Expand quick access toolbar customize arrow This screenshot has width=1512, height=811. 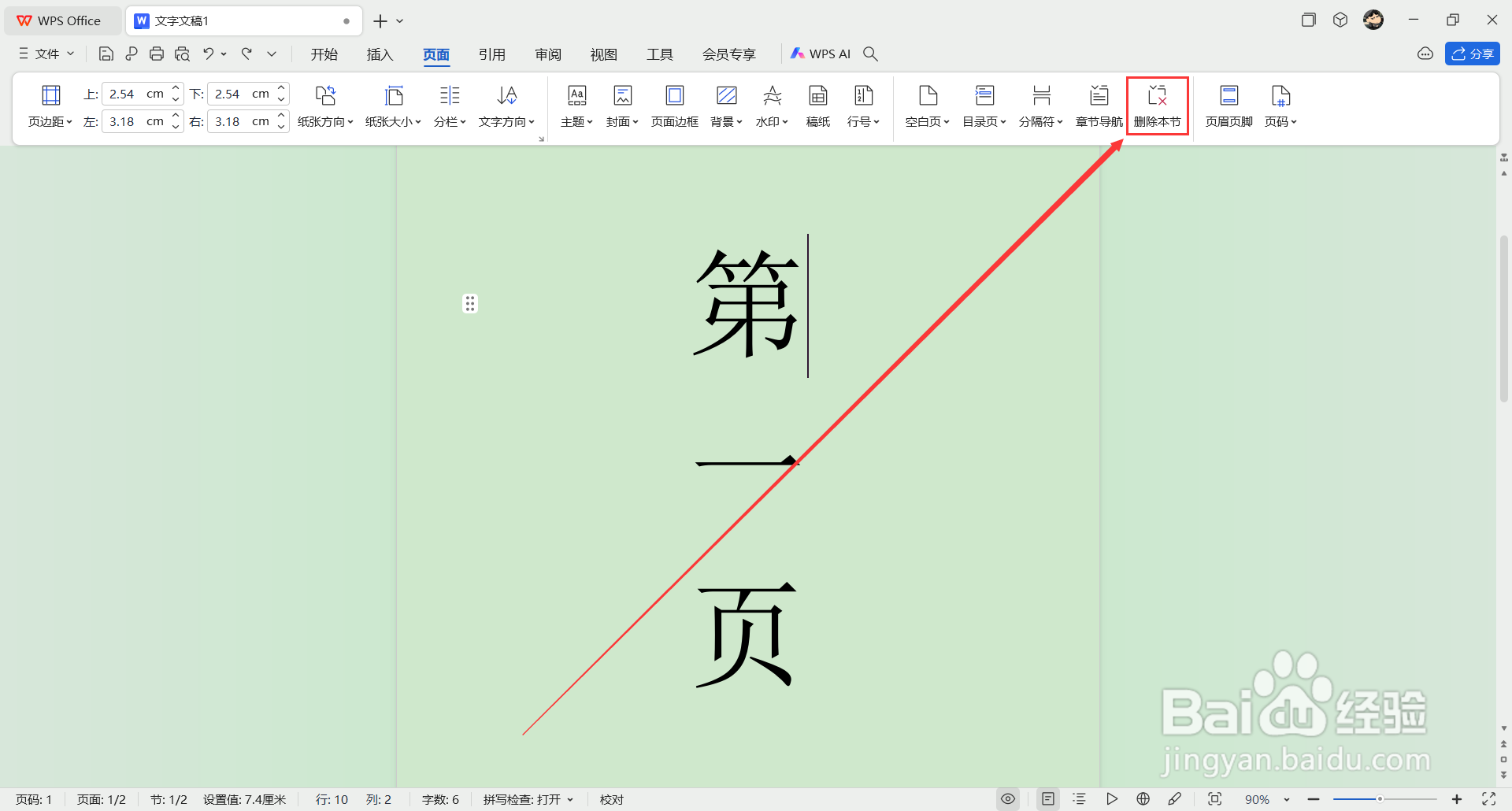pyautogui.click(x=272, y=54)
